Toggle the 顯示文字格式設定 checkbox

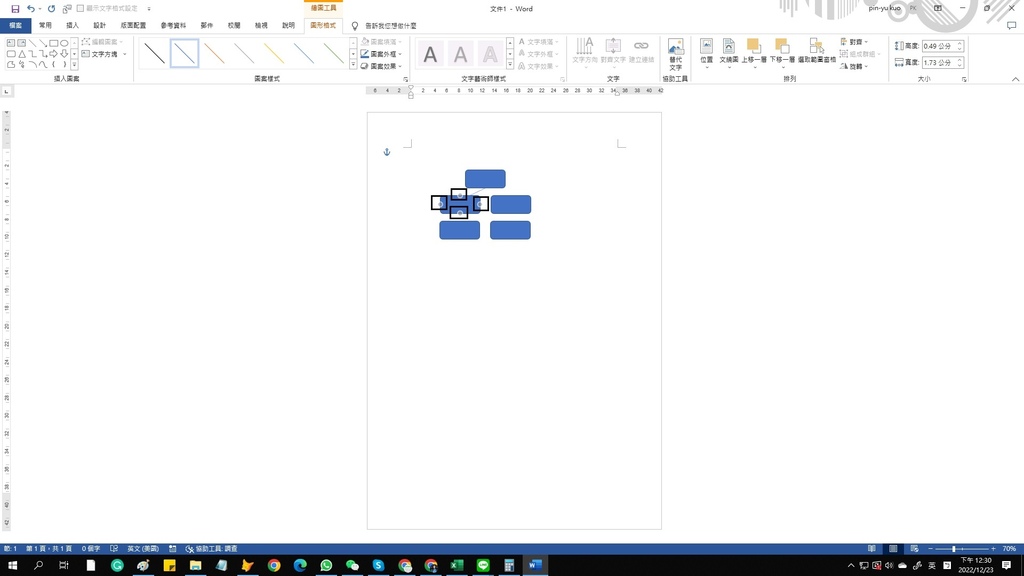tap(80, 8)
